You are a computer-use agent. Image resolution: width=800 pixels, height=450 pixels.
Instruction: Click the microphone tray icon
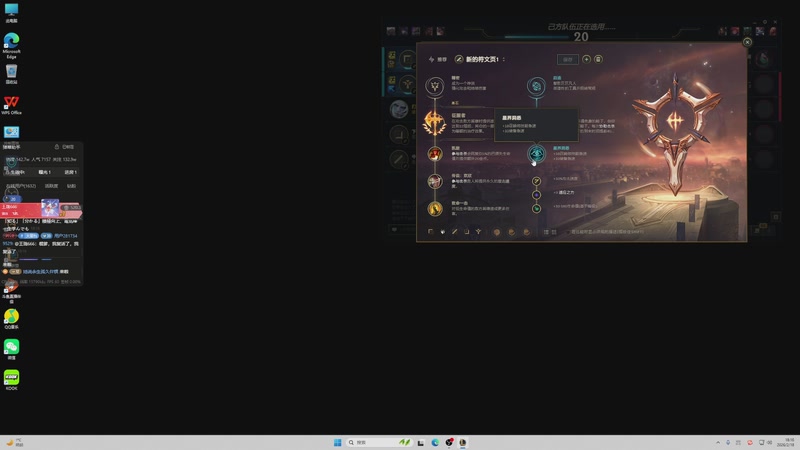[728, 442]
